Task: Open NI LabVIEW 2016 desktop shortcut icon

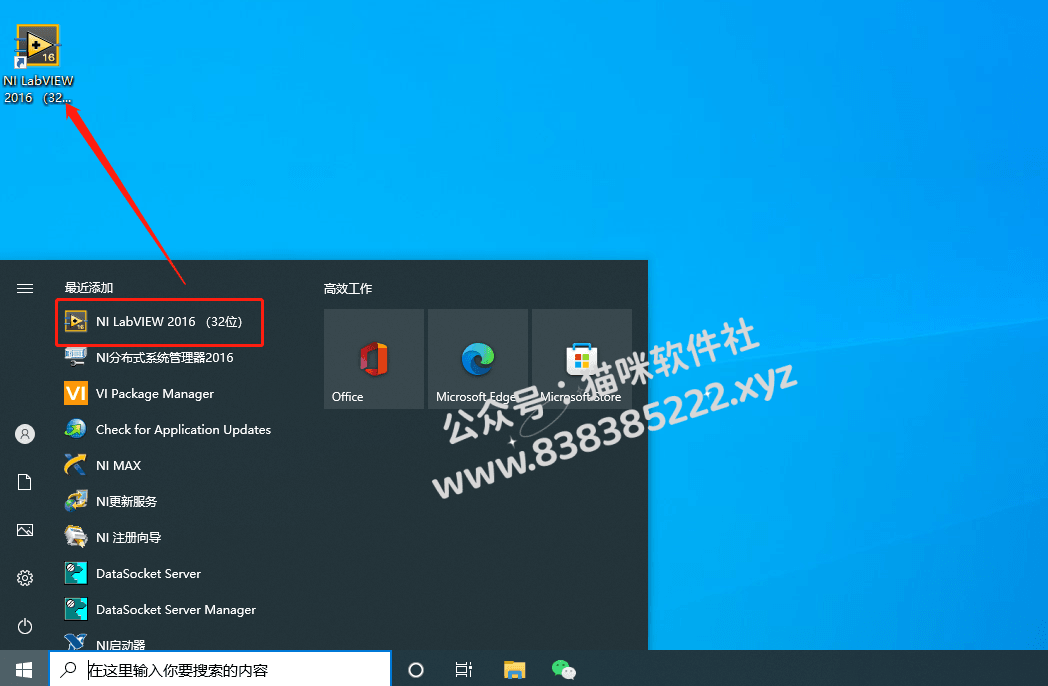Action: (x=37, y=45)
